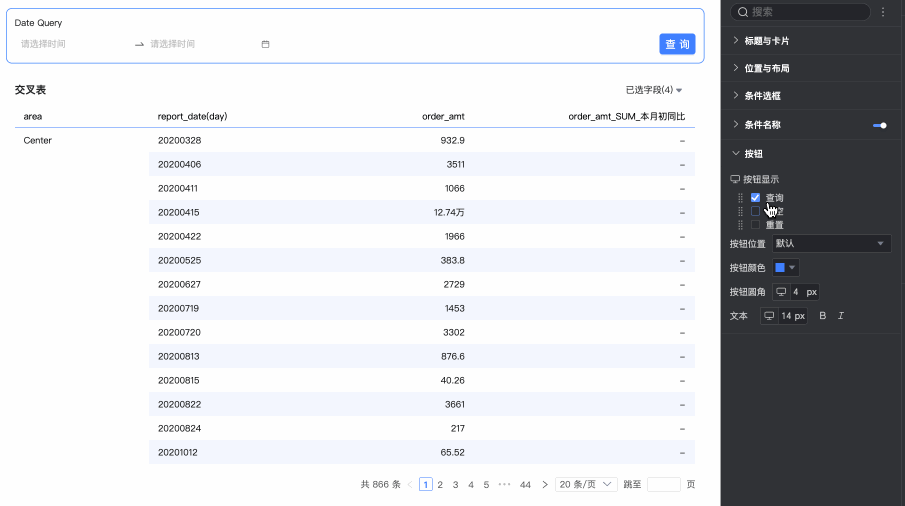Click the blue 按钮颜色 swatch

[780, 268]
